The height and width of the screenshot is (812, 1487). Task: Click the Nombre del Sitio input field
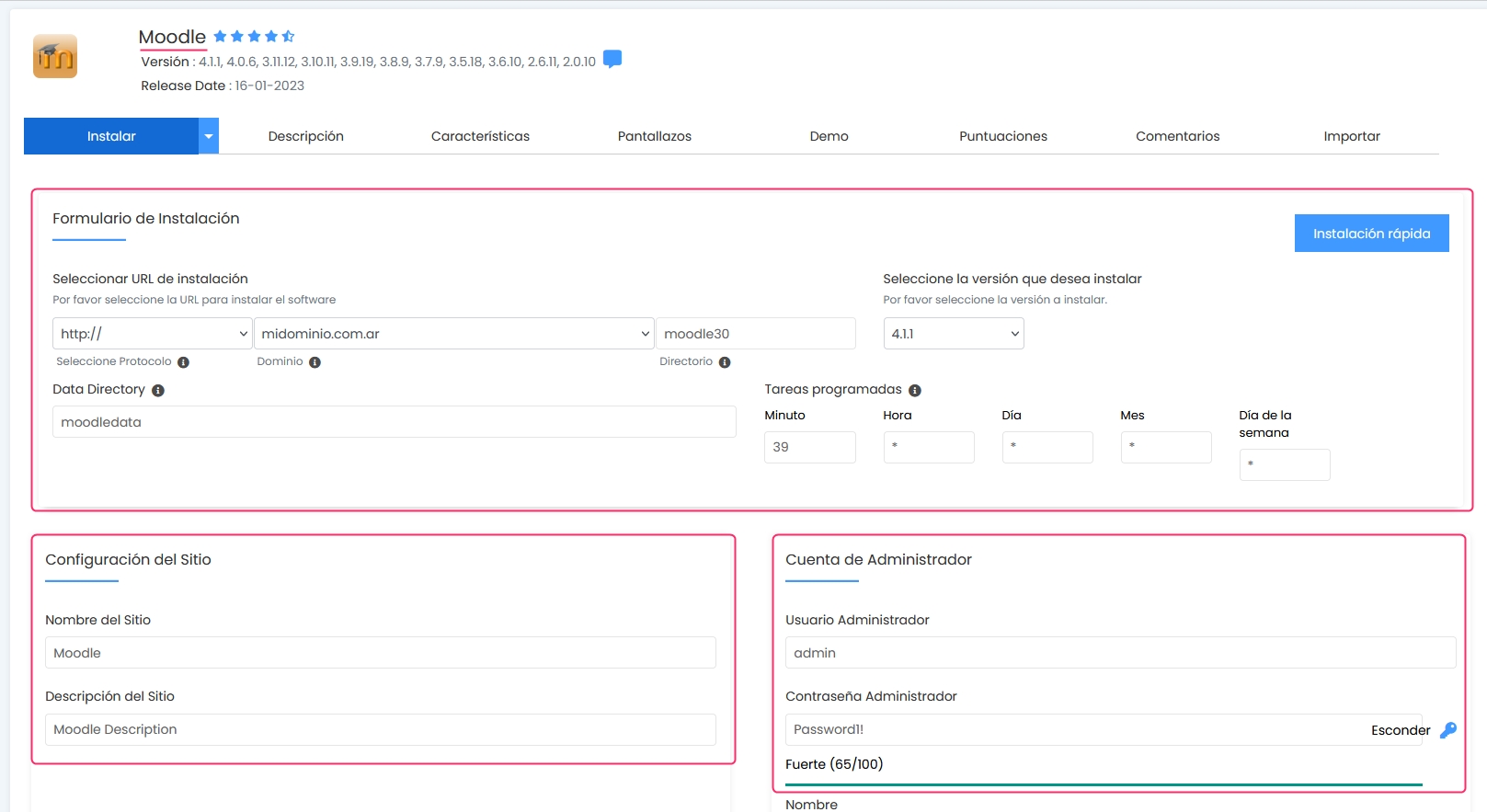(x=380, y=653)
